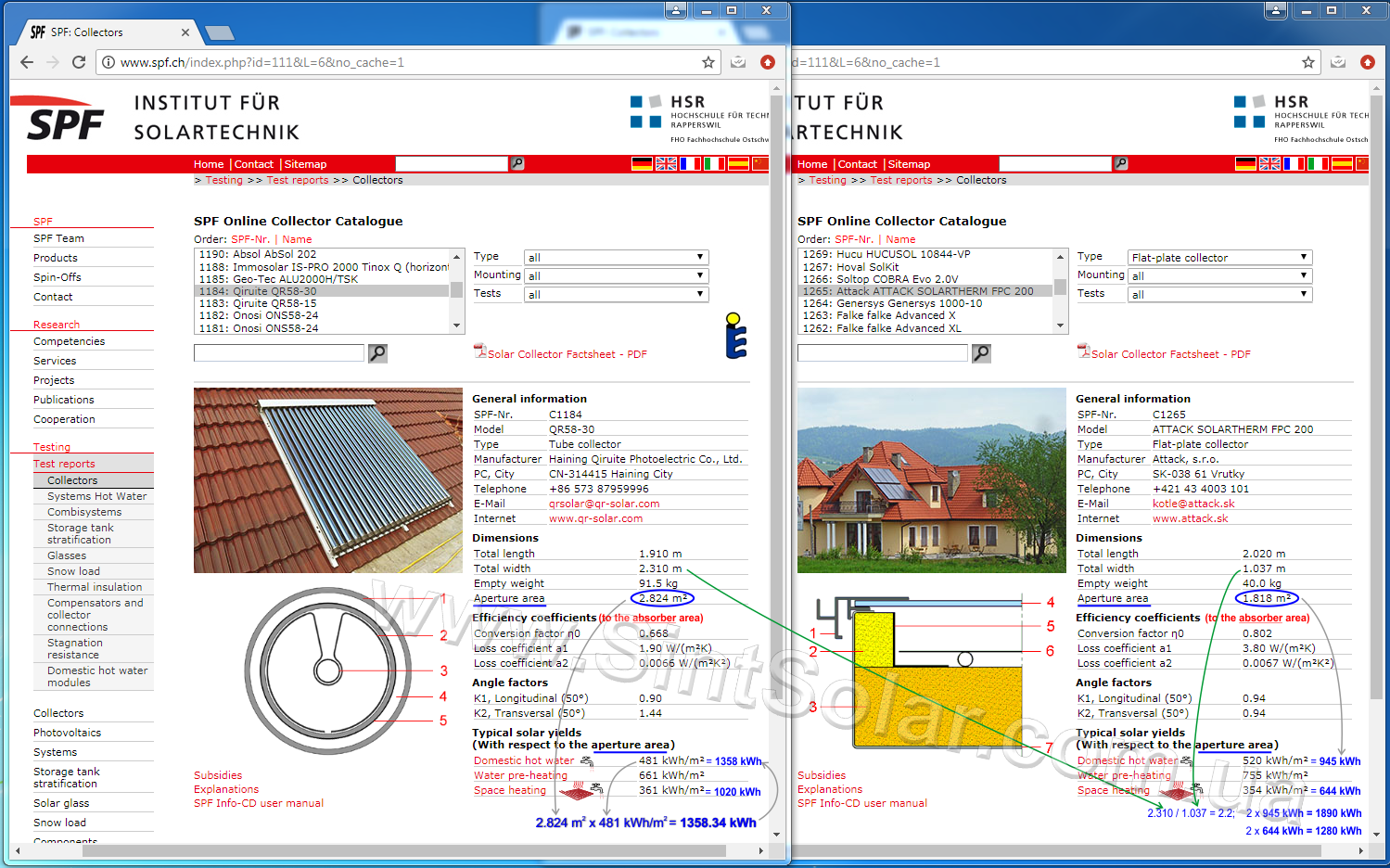Open PDF icon for factsheet in right window
The width and height of the screenshot is (1390, 868).
pyautogui.click(x=1083, y=351)
